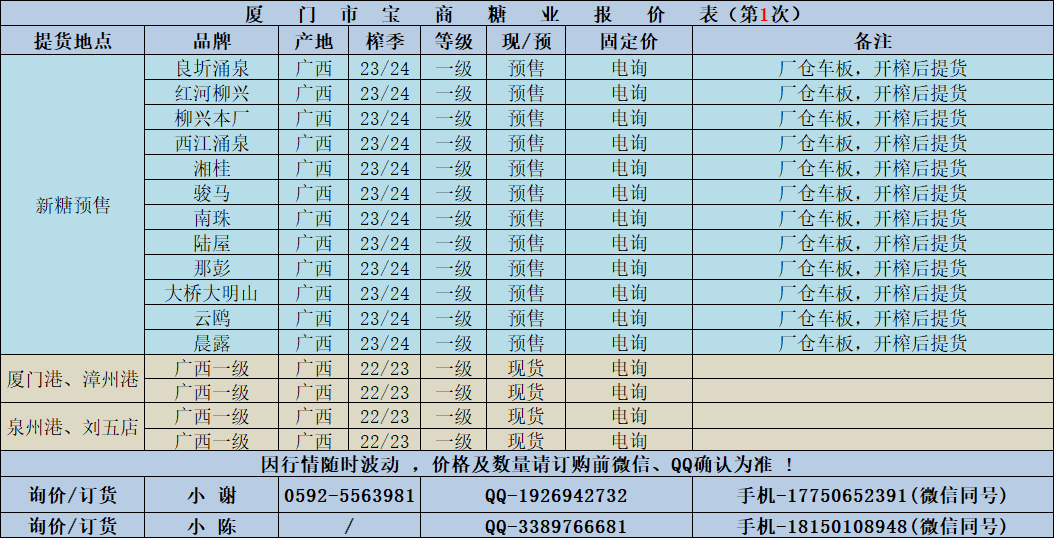The width and height of the screenshot is (1054, 539).
Task: Select the 厦门港、漳州港 location cell
Action: (72, 380)
